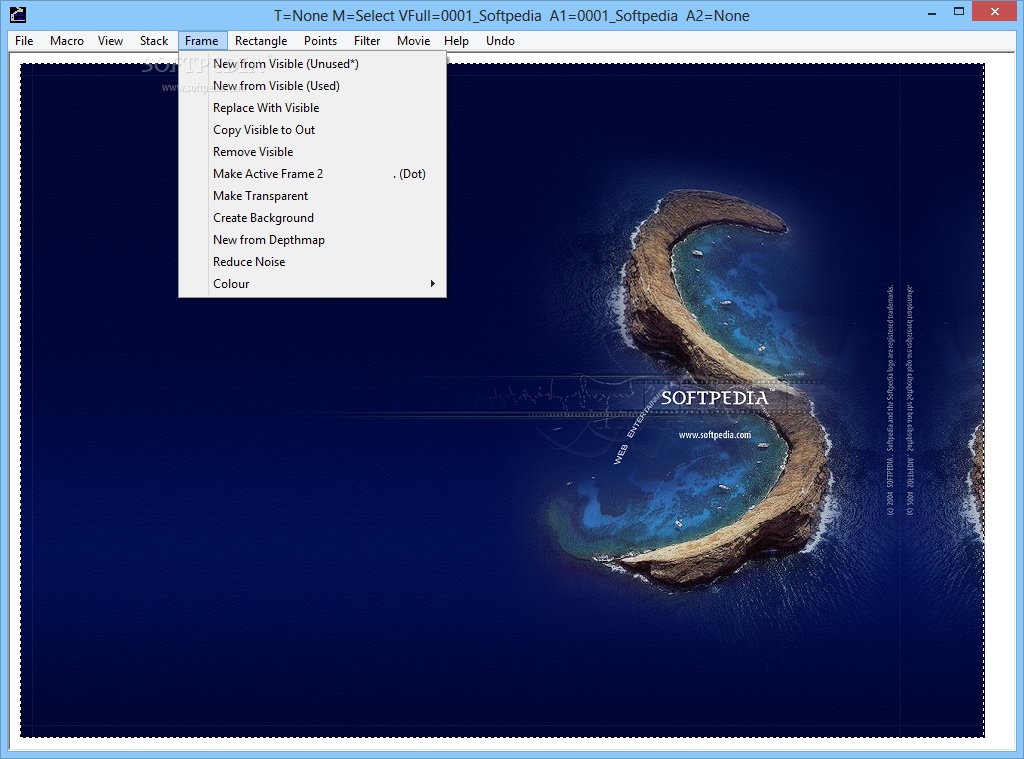
Task: Open the Help menu
Action: [456, 40]
